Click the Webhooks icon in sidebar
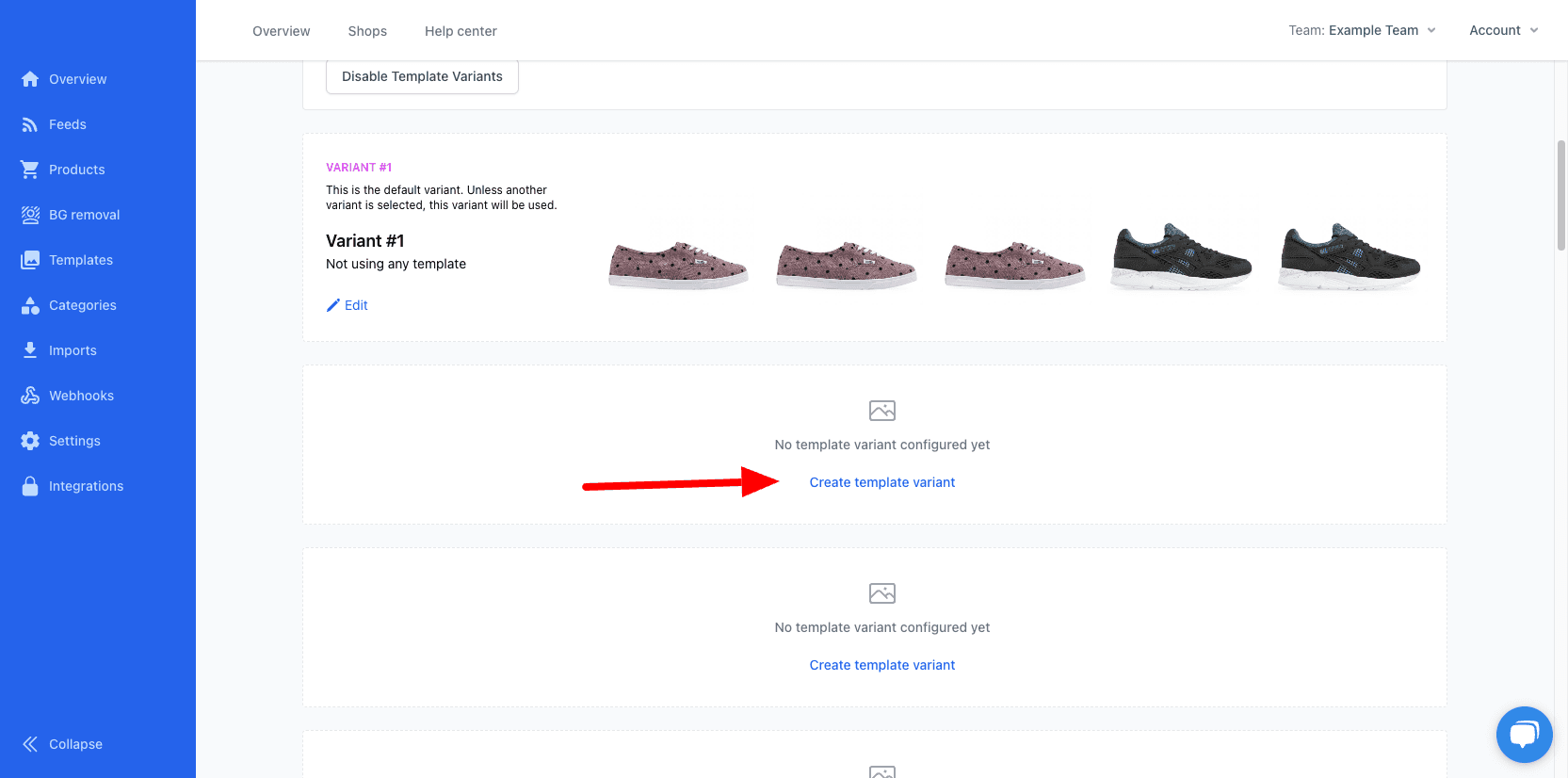Viewport: 1568px width, 778px height. point(30,396)
